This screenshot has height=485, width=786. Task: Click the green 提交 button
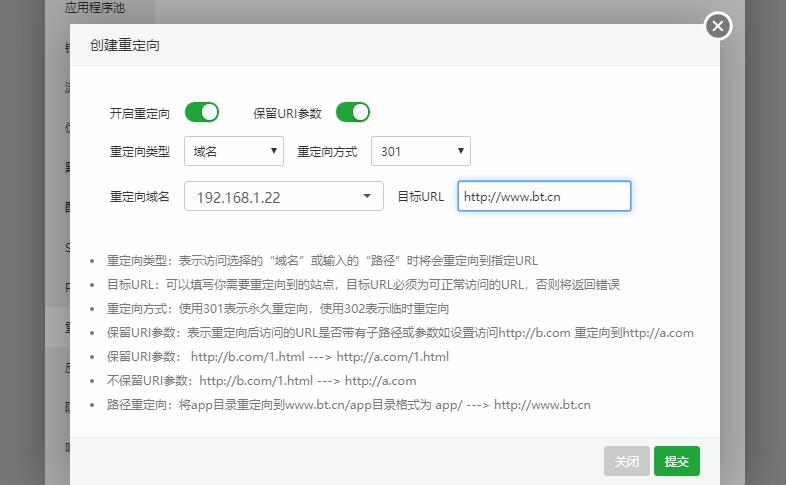[677, 461]
